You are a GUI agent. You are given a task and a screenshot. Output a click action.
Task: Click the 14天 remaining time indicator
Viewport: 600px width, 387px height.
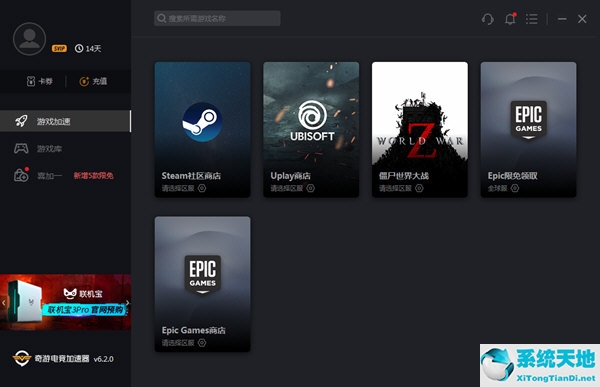[88, 49]
